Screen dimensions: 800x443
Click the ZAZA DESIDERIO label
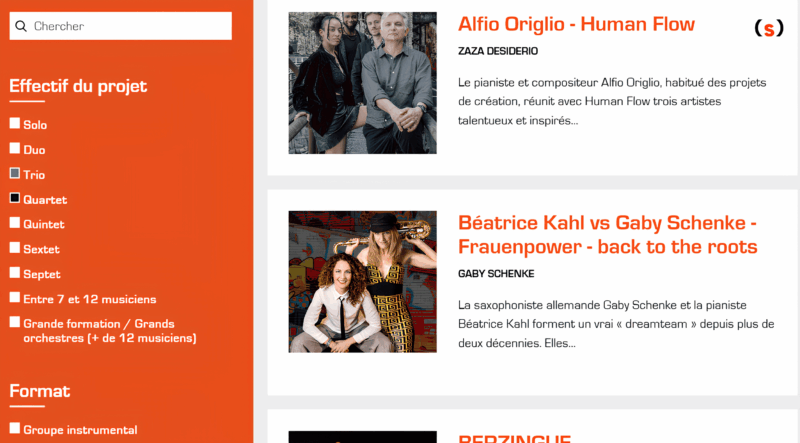pyautogui.click(x=497, y=51)
